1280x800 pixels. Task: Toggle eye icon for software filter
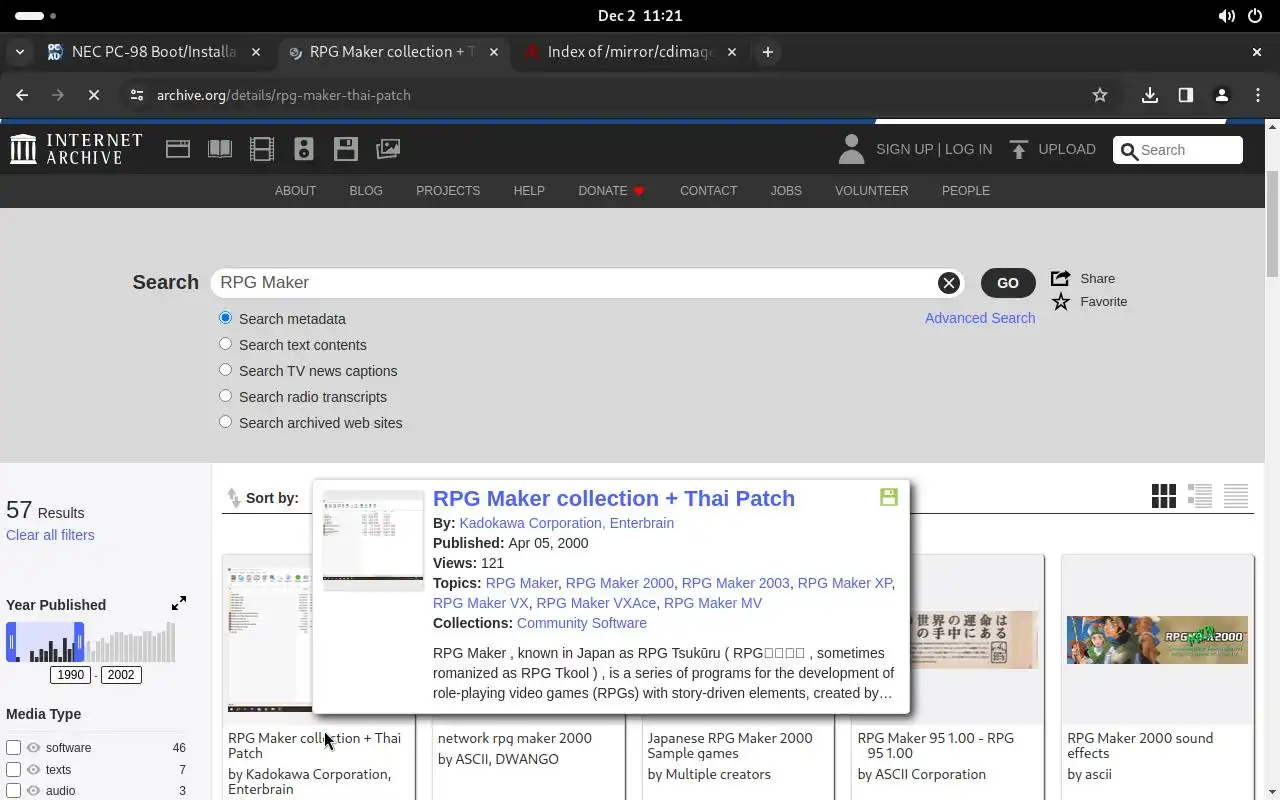(33, 748)
